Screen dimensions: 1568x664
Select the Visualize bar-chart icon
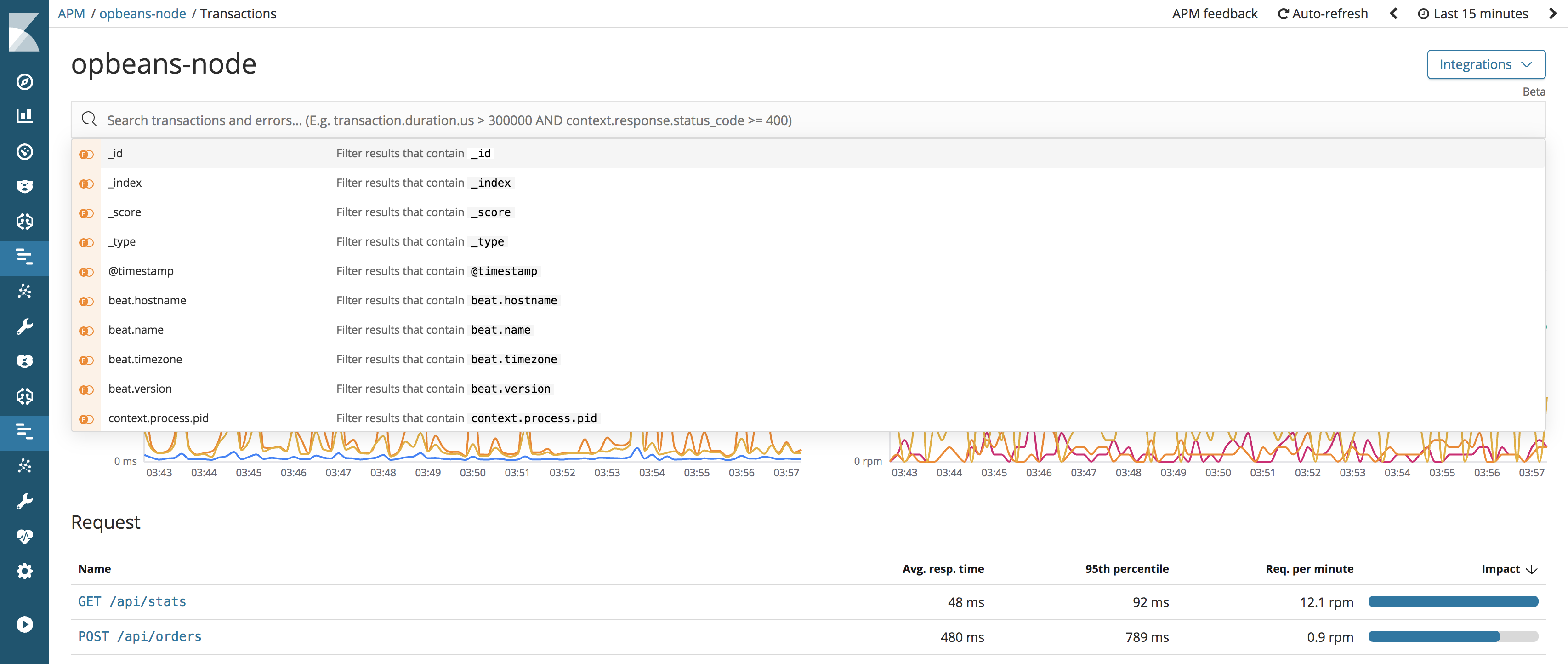[x=24, y=114]
